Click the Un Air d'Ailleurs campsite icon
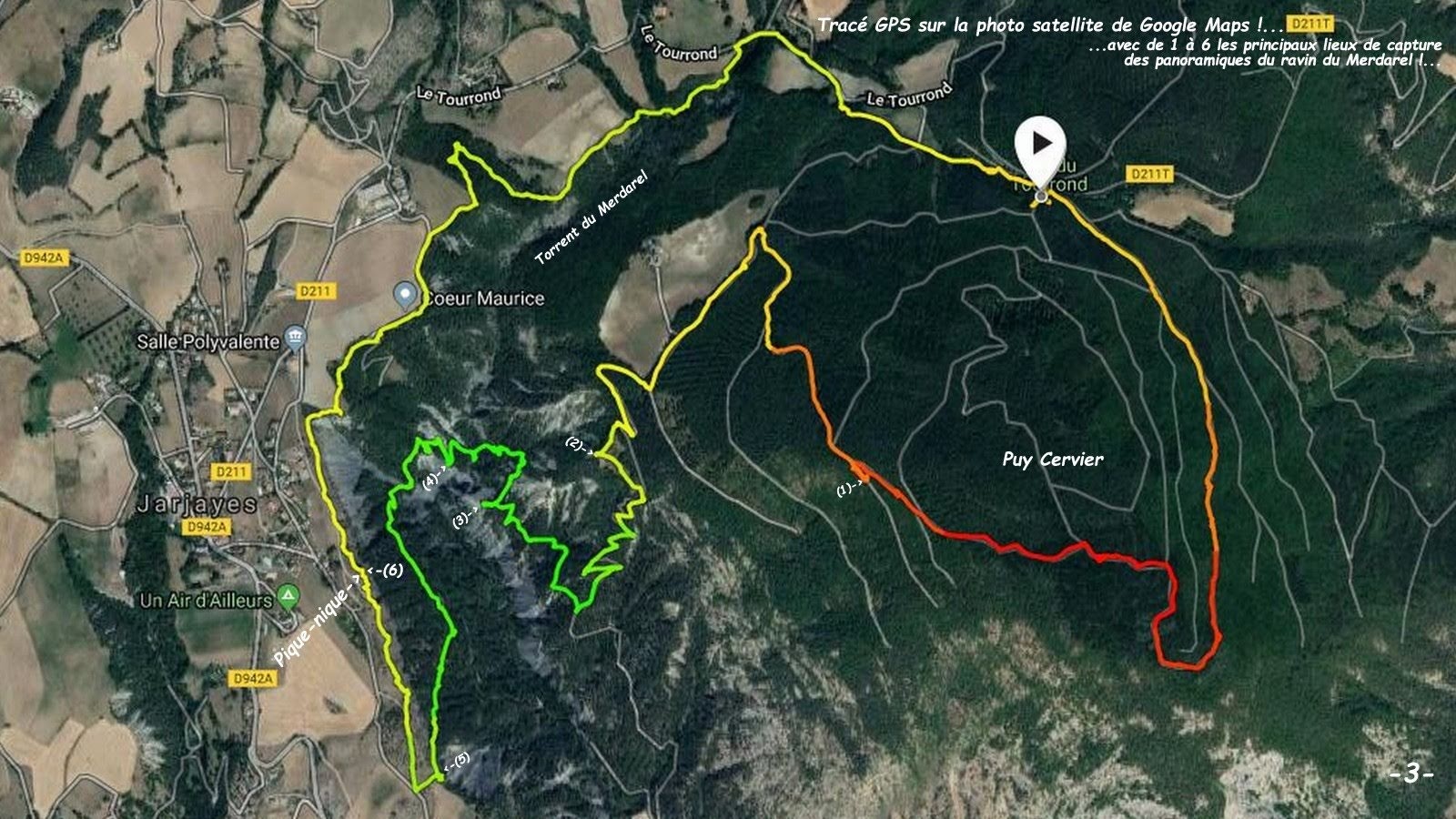 288,597
